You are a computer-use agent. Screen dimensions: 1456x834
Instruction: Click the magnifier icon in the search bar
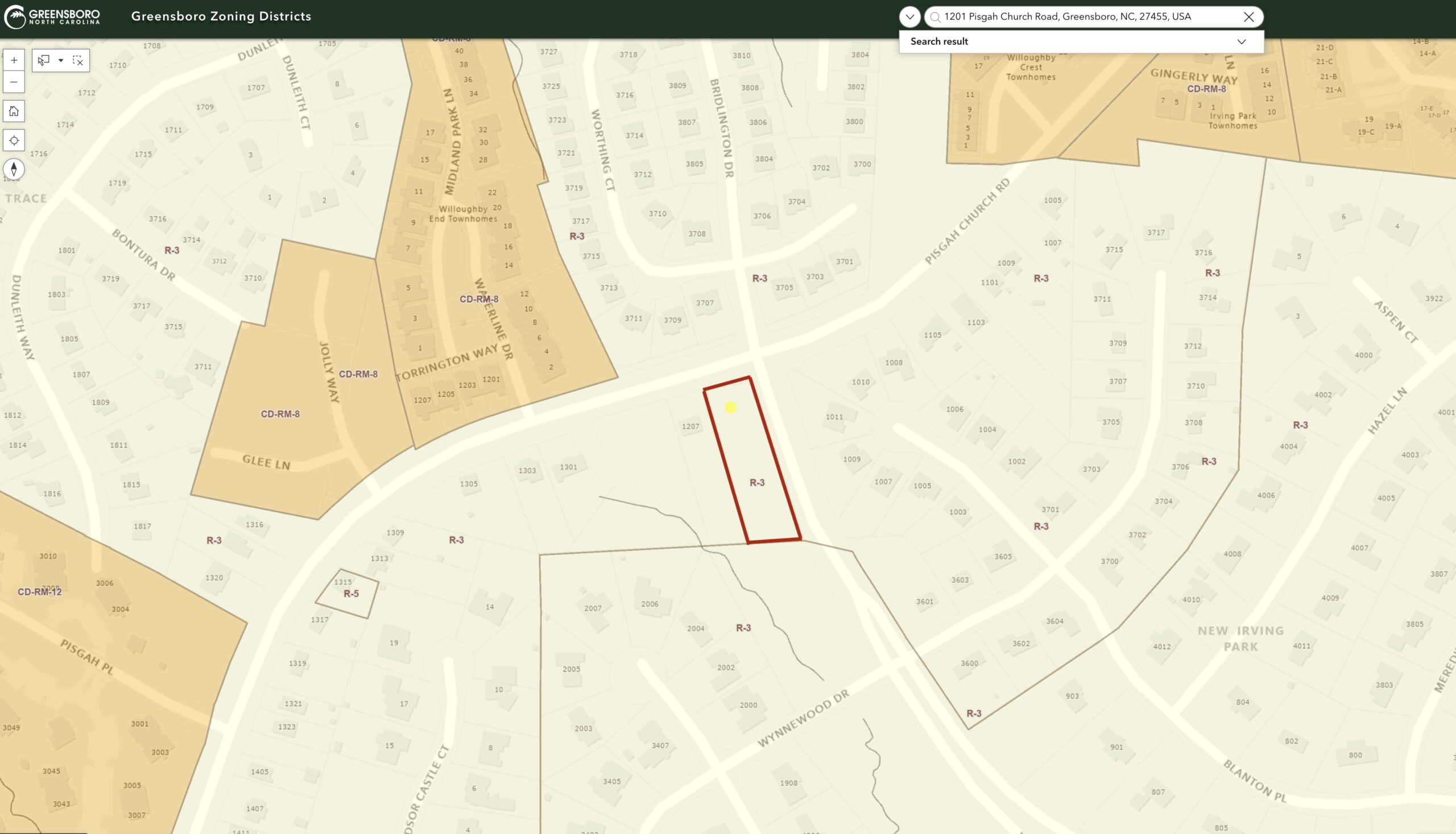tap(935, 16)
